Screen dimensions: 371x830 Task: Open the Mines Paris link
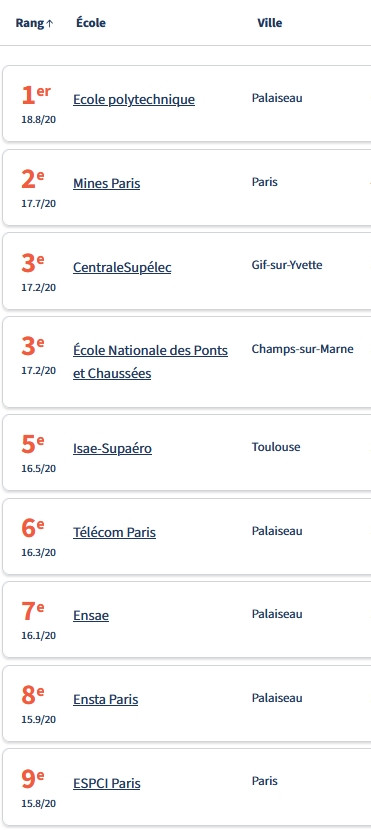pyautogui.click(x=106, y=184)
